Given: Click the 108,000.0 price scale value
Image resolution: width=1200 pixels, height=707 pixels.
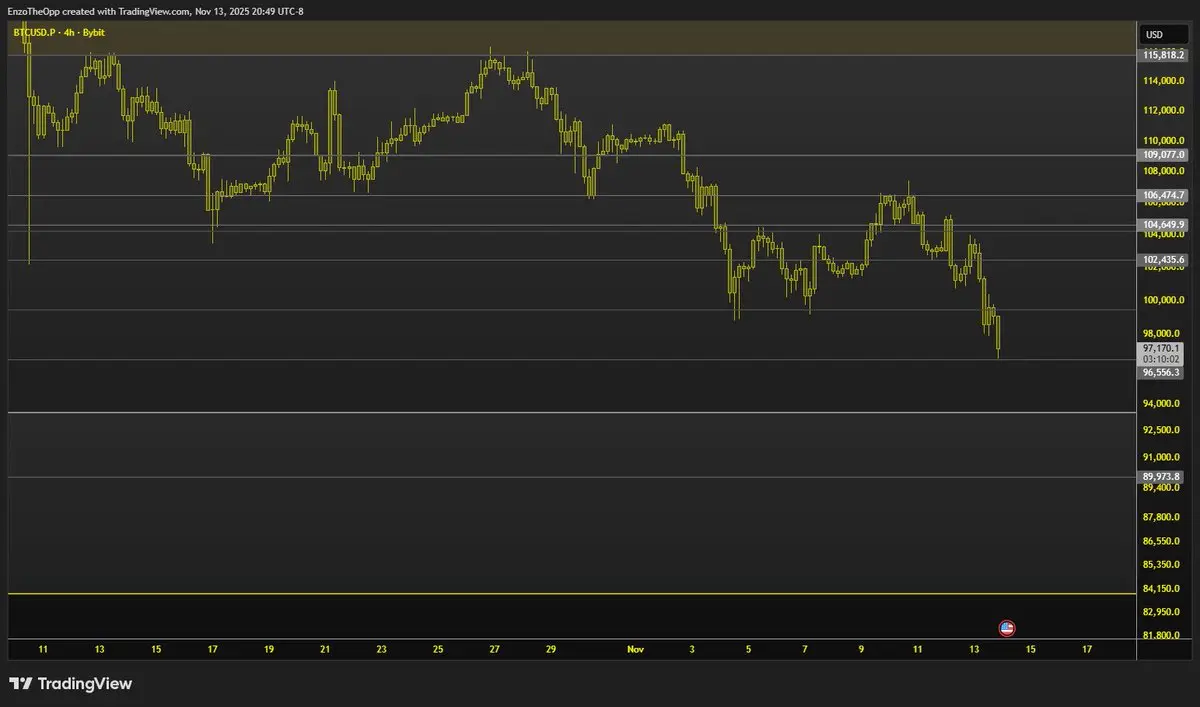Looking at the screenshot, I should click(x=1164, y=171).
